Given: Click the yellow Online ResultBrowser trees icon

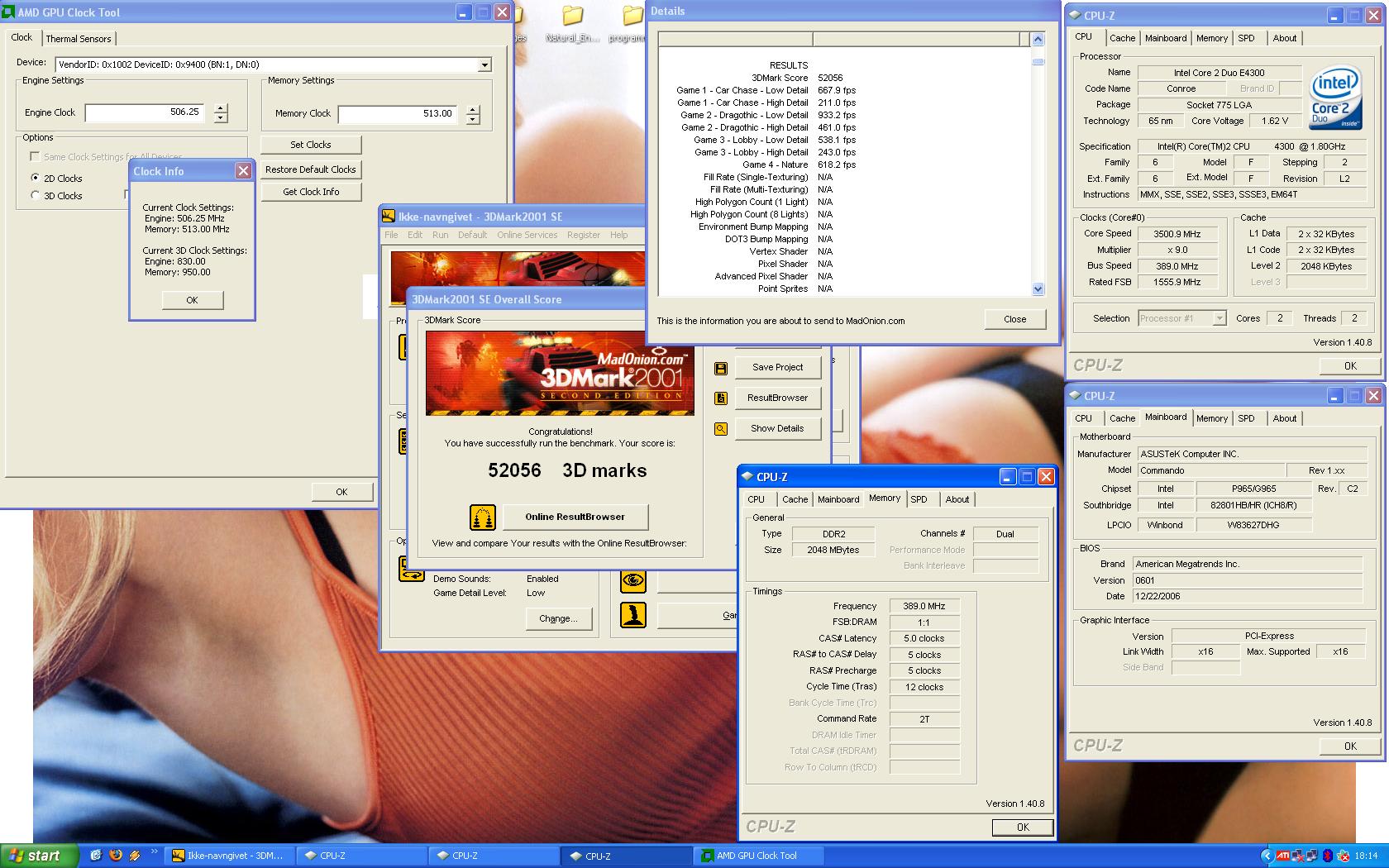Looking at the screenshot, I should (x=482, y=517).
